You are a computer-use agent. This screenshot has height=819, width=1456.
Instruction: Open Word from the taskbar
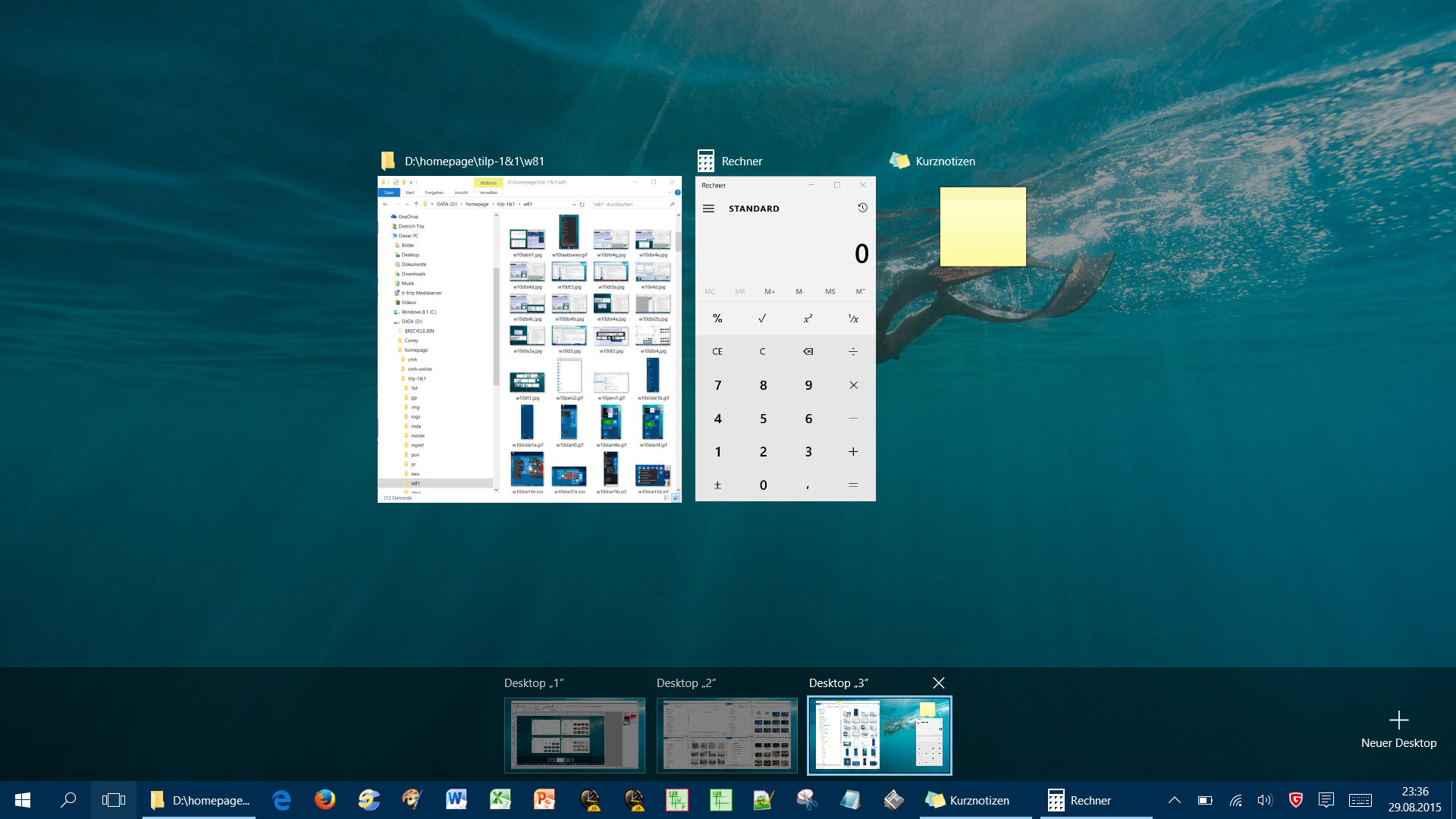click(456, 800)
